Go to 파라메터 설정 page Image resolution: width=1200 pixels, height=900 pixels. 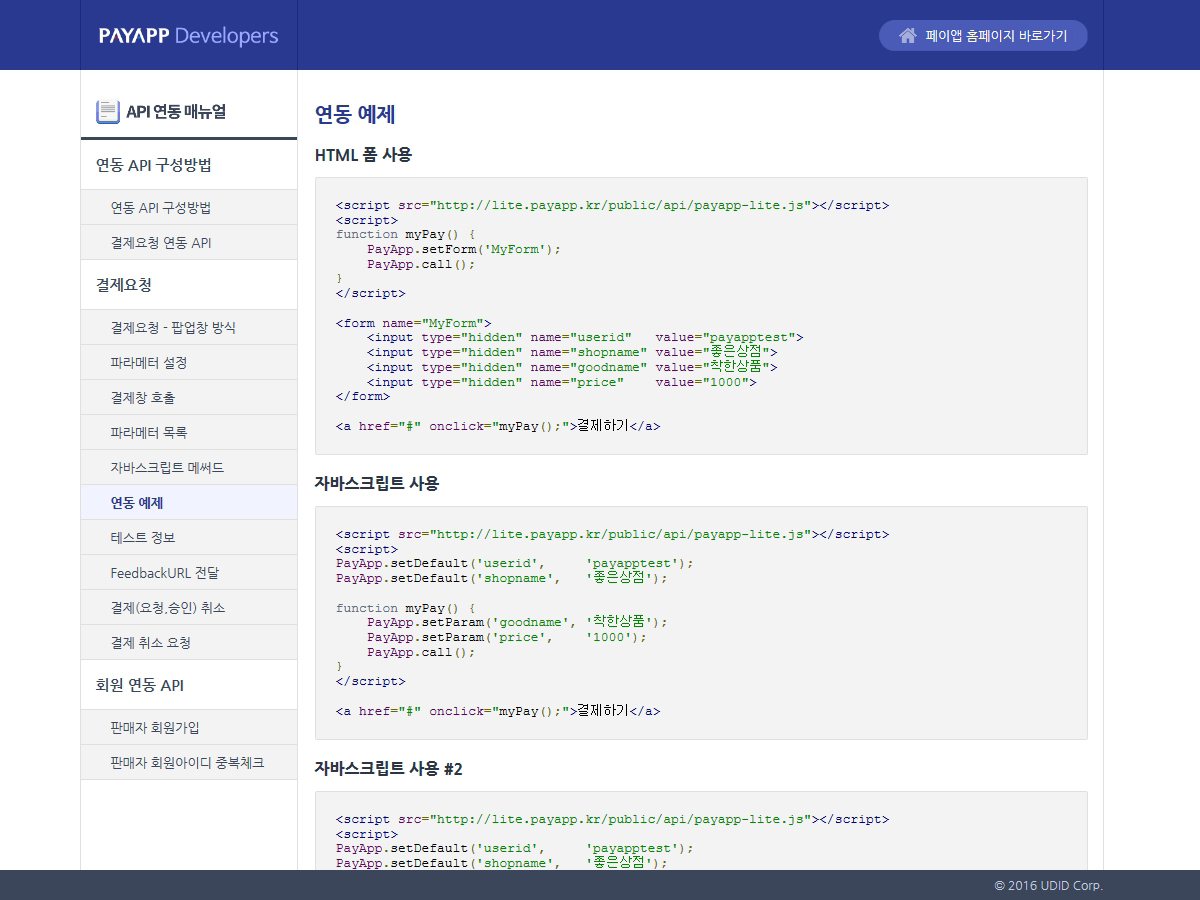coord(189,363)
